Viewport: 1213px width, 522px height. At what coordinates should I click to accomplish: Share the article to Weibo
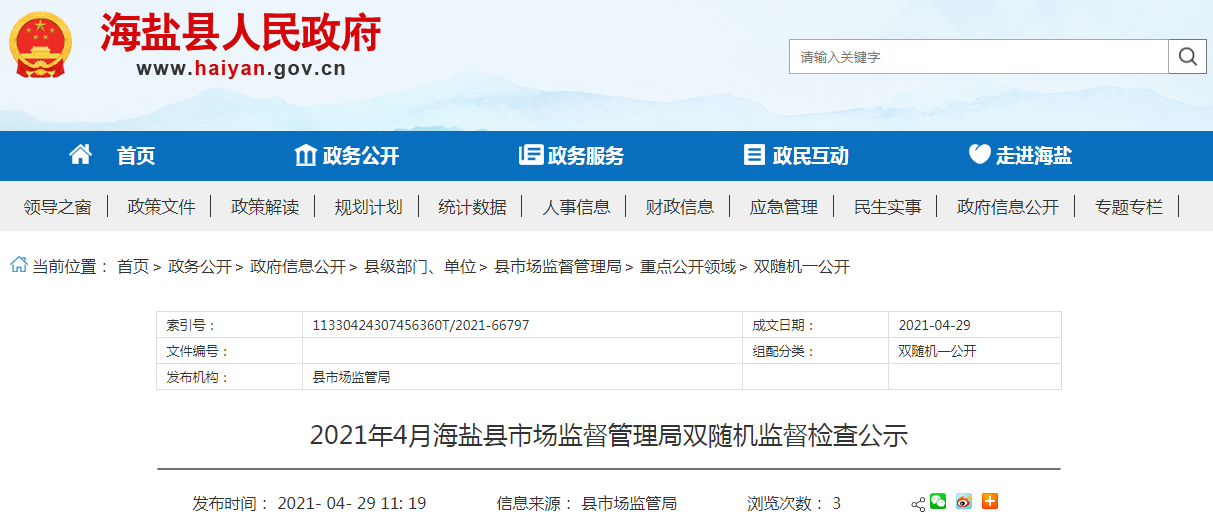[x=963, y=502]
